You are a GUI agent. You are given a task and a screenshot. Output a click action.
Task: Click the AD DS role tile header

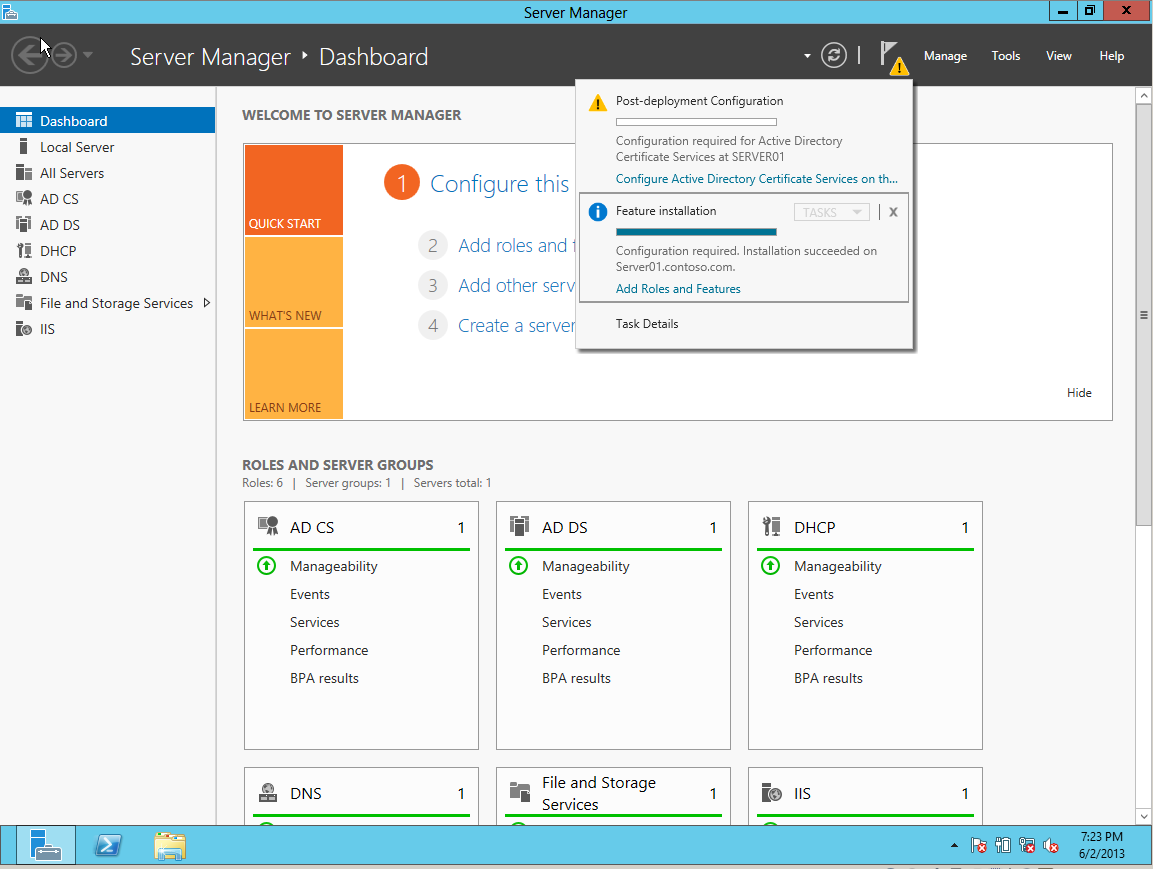(613, 527)
